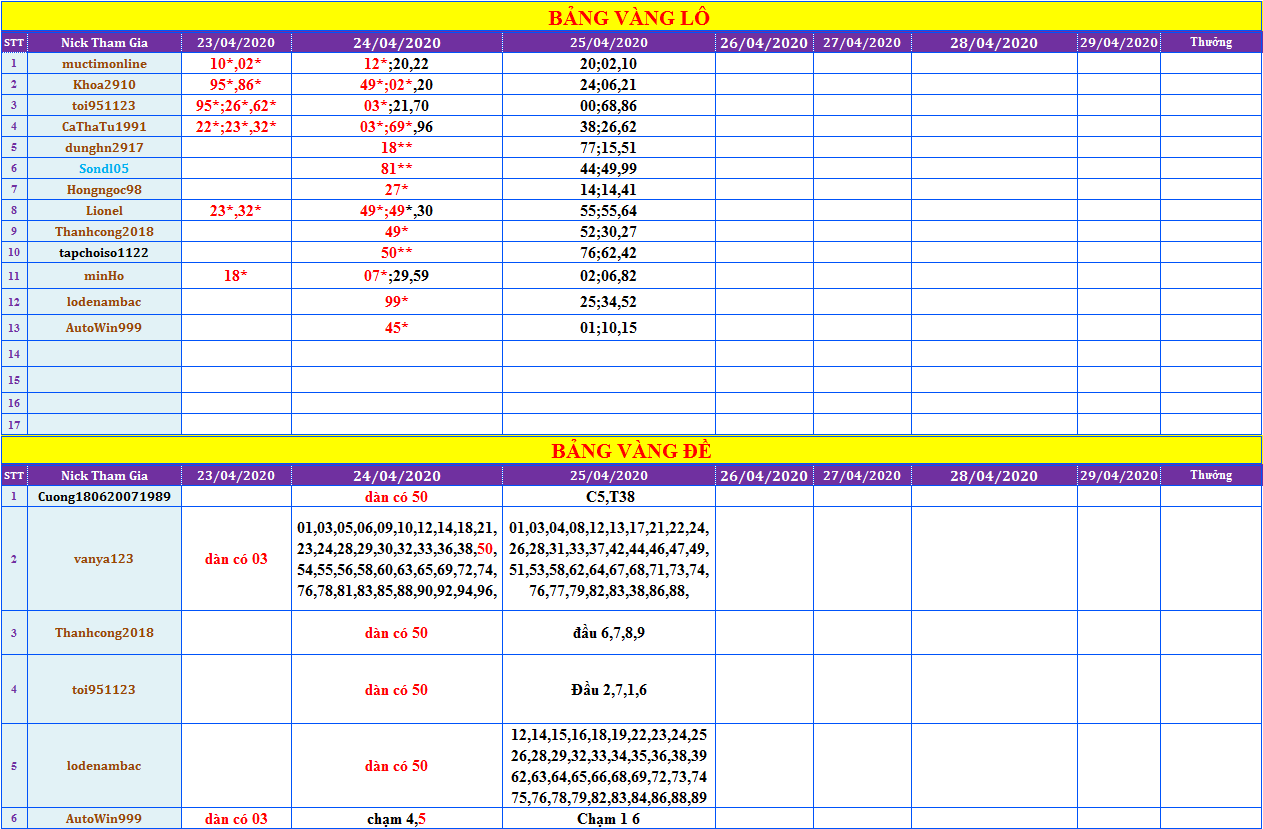Click 'Thưởng' header of the Lô table

point(1211,42)
